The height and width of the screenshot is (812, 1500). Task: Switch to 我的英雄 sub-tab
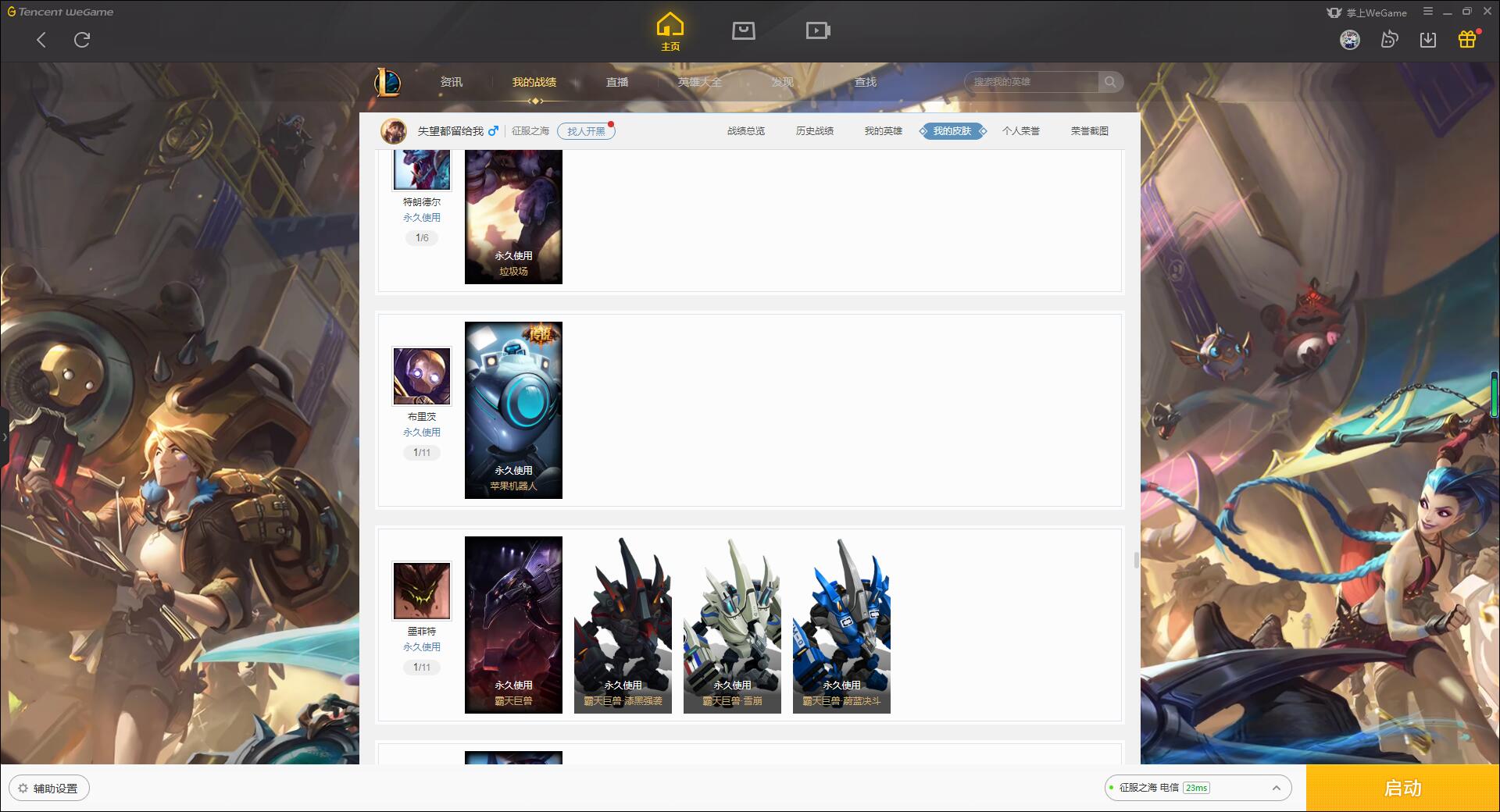tap(884, 131)
